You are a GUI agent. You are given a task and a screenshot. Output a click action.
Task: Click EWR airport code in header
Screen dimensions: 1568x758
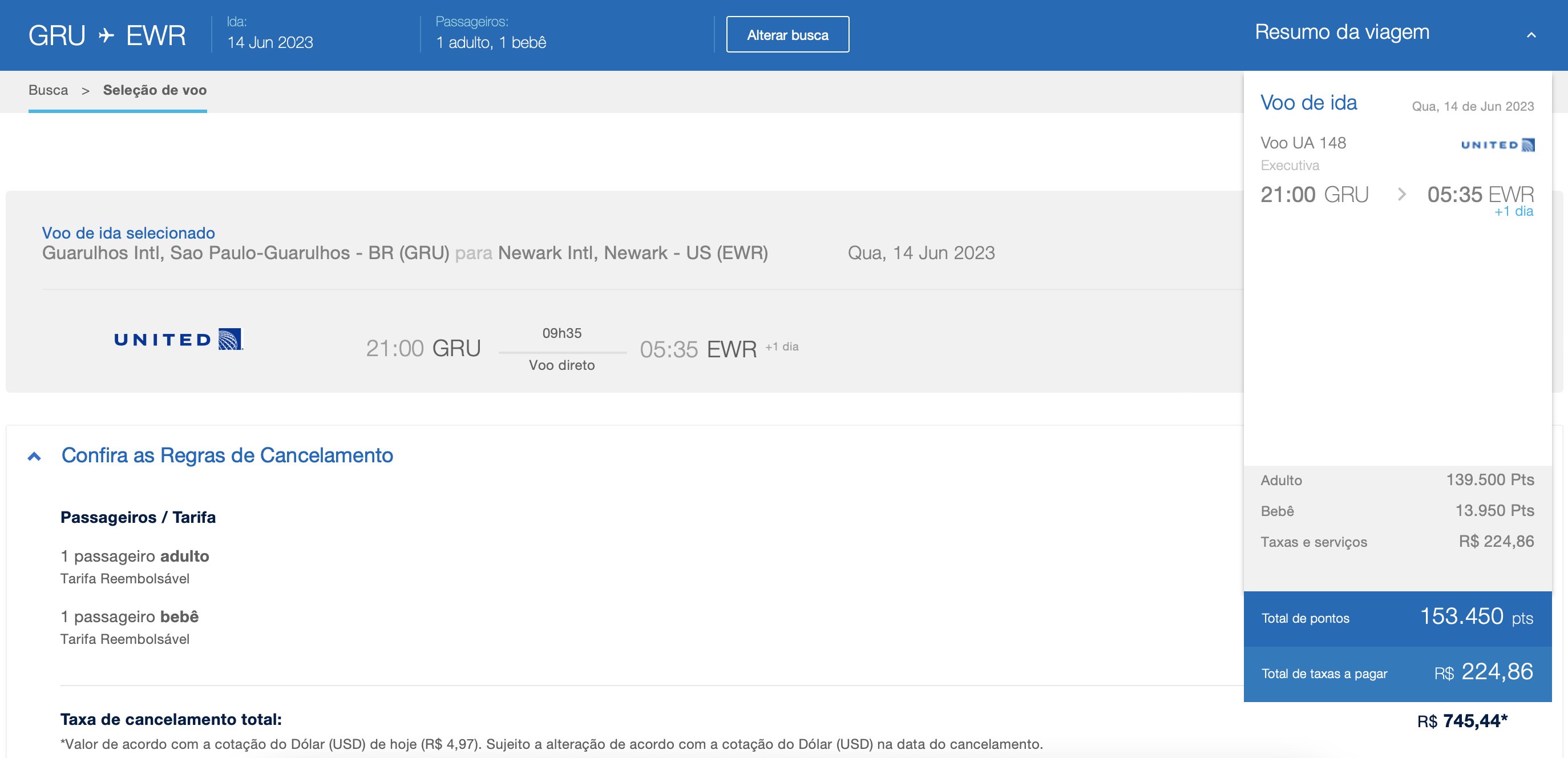[156, 35]
